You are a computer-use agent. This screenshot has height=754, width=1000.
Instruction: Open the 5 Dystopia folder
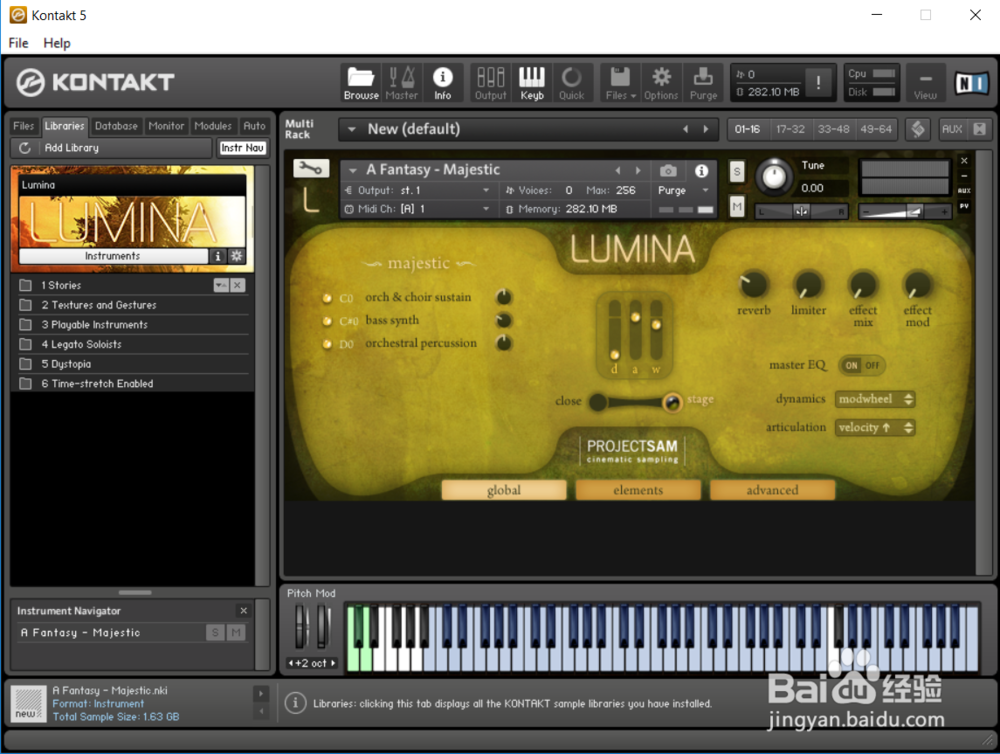point(133,364)
